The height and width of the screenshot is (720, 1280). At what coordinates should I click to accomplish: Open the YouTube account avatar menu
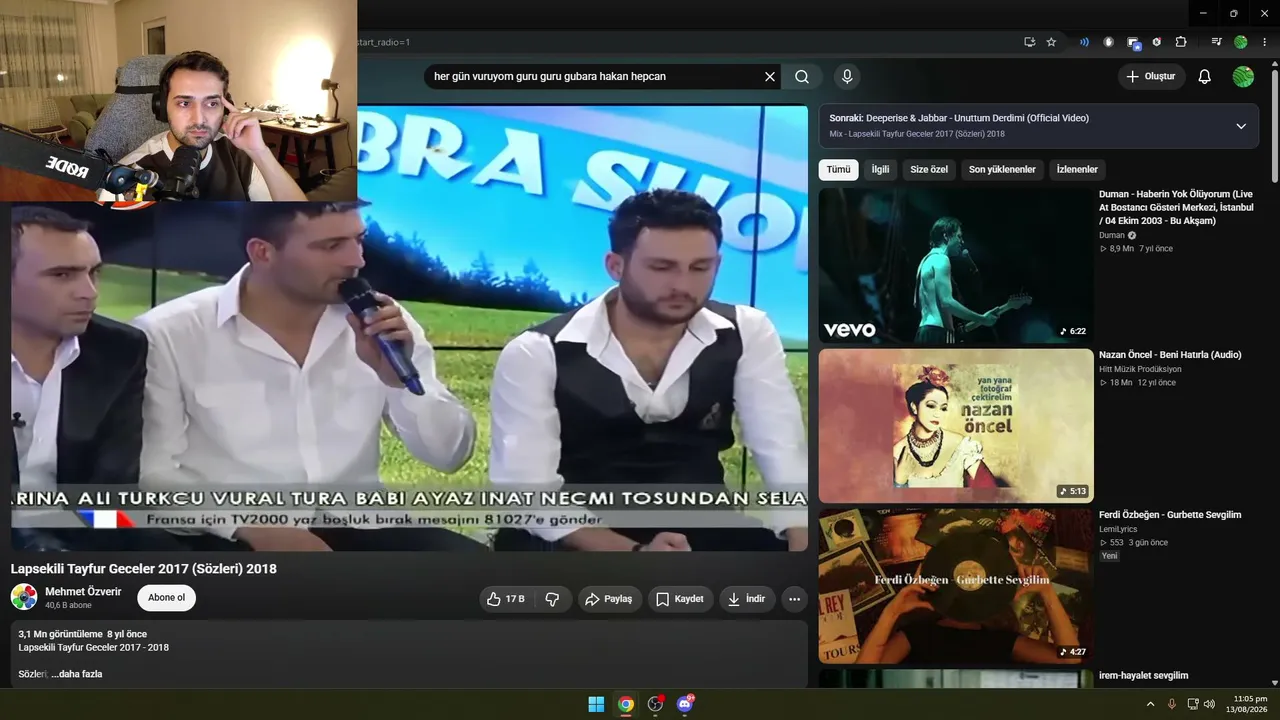click(1243, 77)
